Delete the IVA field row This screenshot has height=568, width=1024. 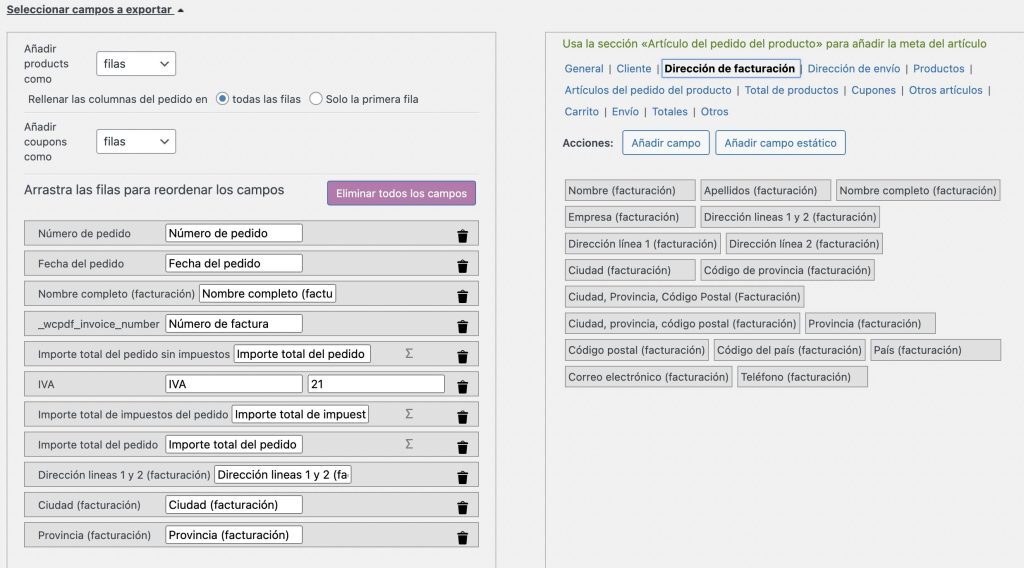coord(462,386)
